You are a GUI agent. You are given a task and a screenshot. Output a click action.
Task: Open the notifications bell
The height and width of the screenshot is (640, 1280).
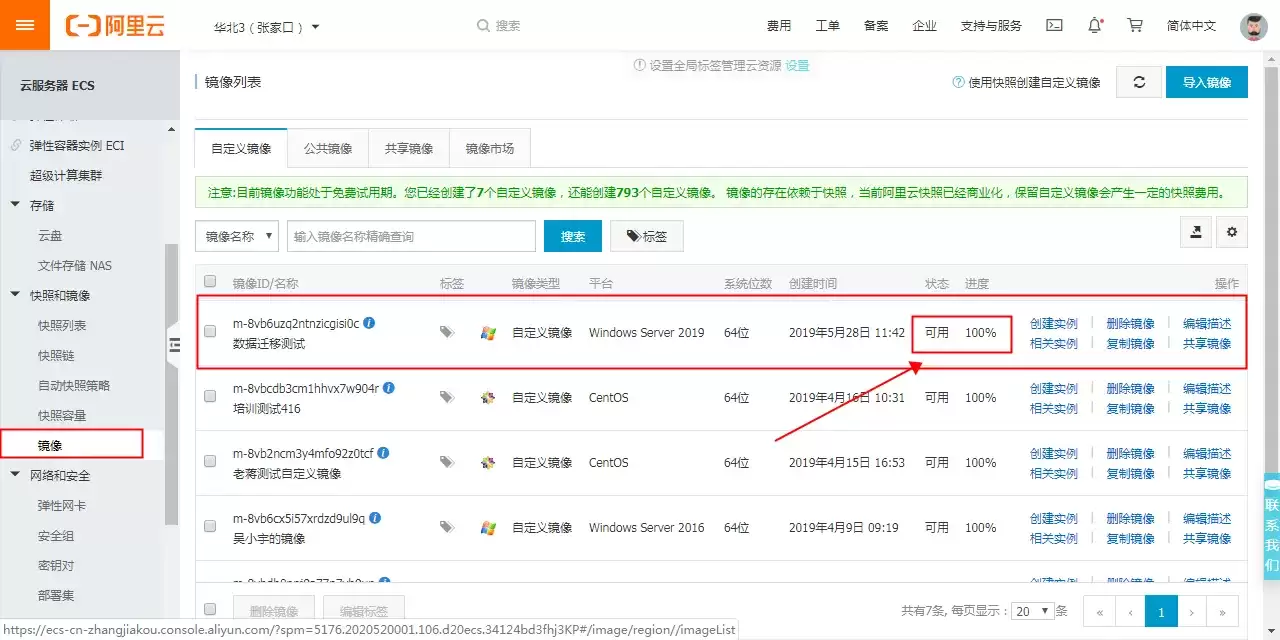tap(1095, 25)
